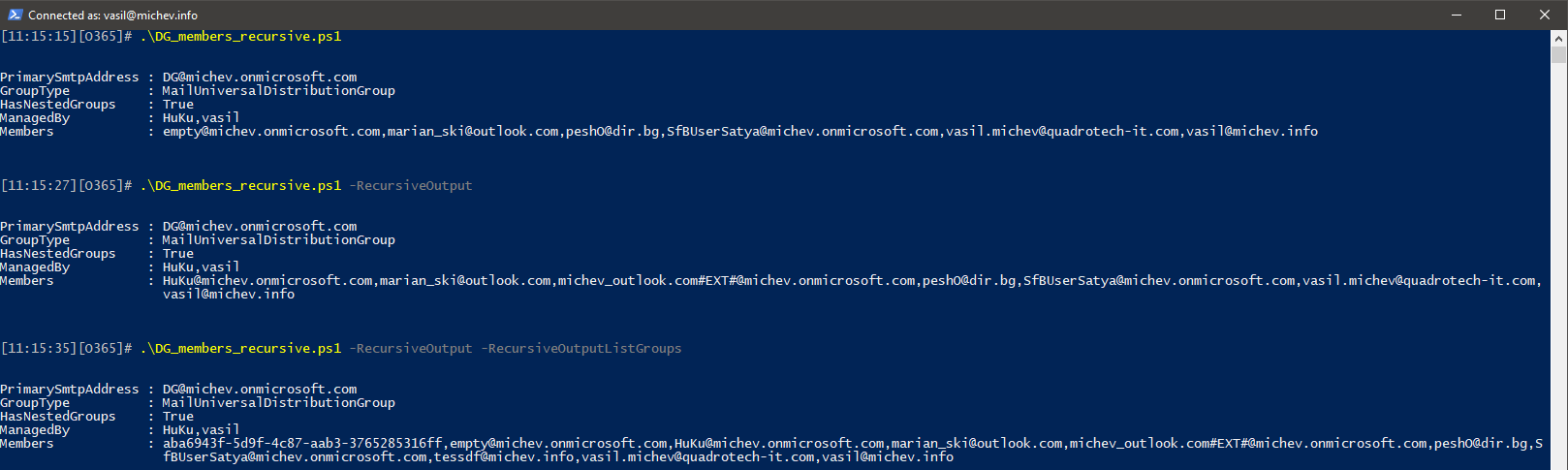Viewport: 1568px width, 470px height.
Task: Click the wrapped vasil@michev.info line in the second result
Action: pos(229,294)
